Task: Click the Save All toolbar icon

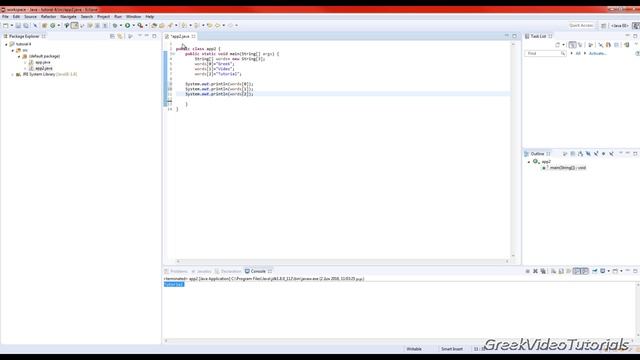Action: click(x=26, y=25)
